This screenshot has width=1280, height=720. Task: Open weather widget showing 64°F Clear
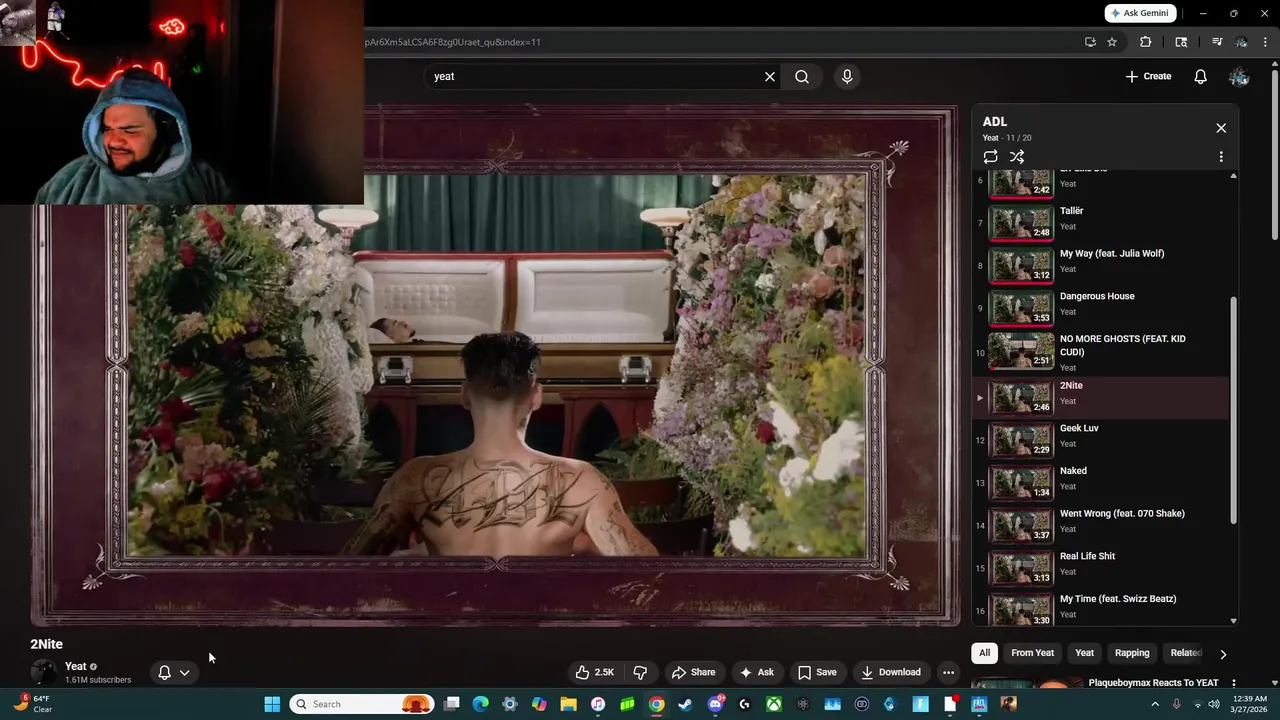pyautogui.click(x=34, y=704)
